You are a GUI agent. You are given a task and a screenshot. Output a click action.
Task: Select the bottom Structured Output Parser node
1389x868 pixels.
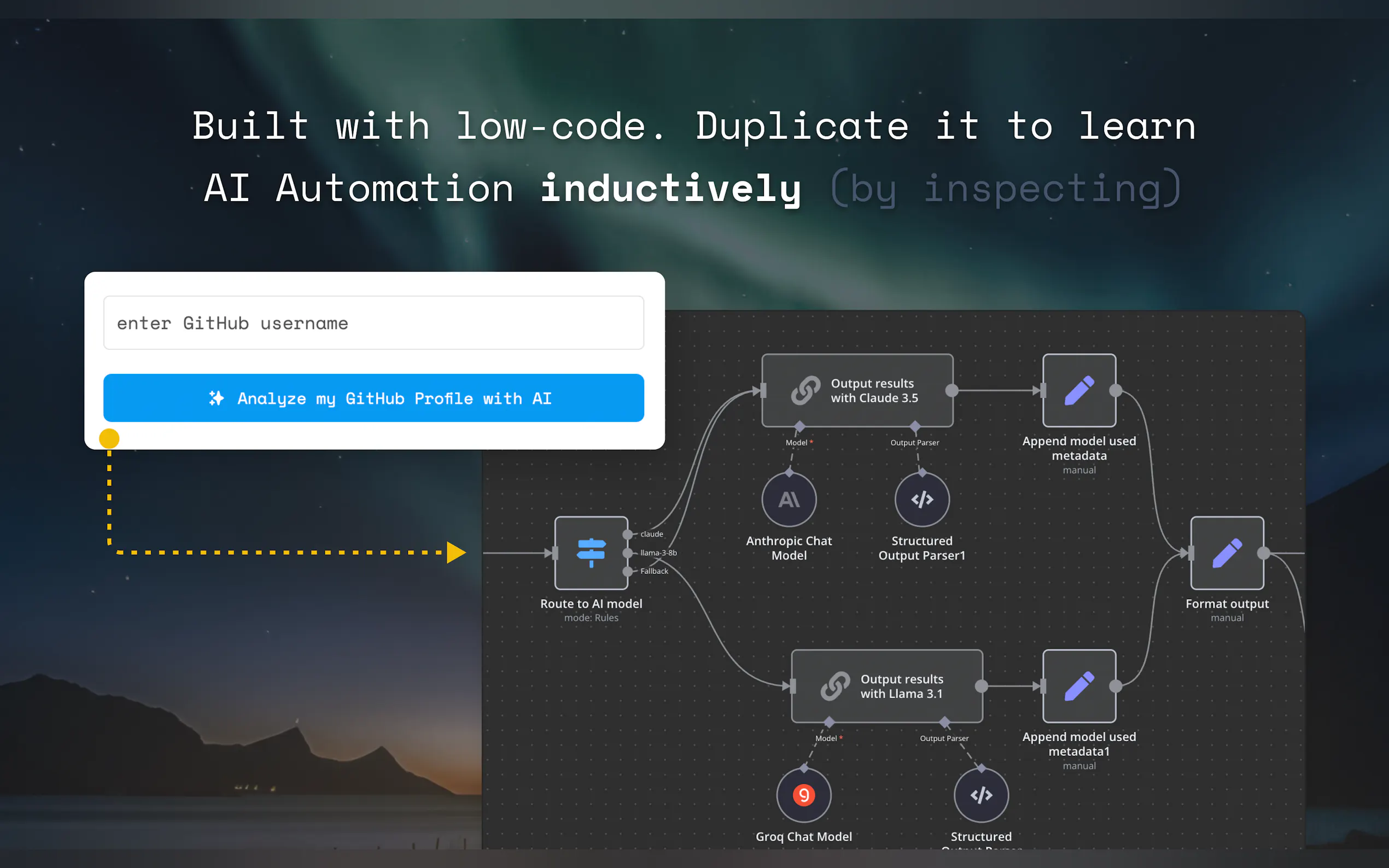[981, 795]
